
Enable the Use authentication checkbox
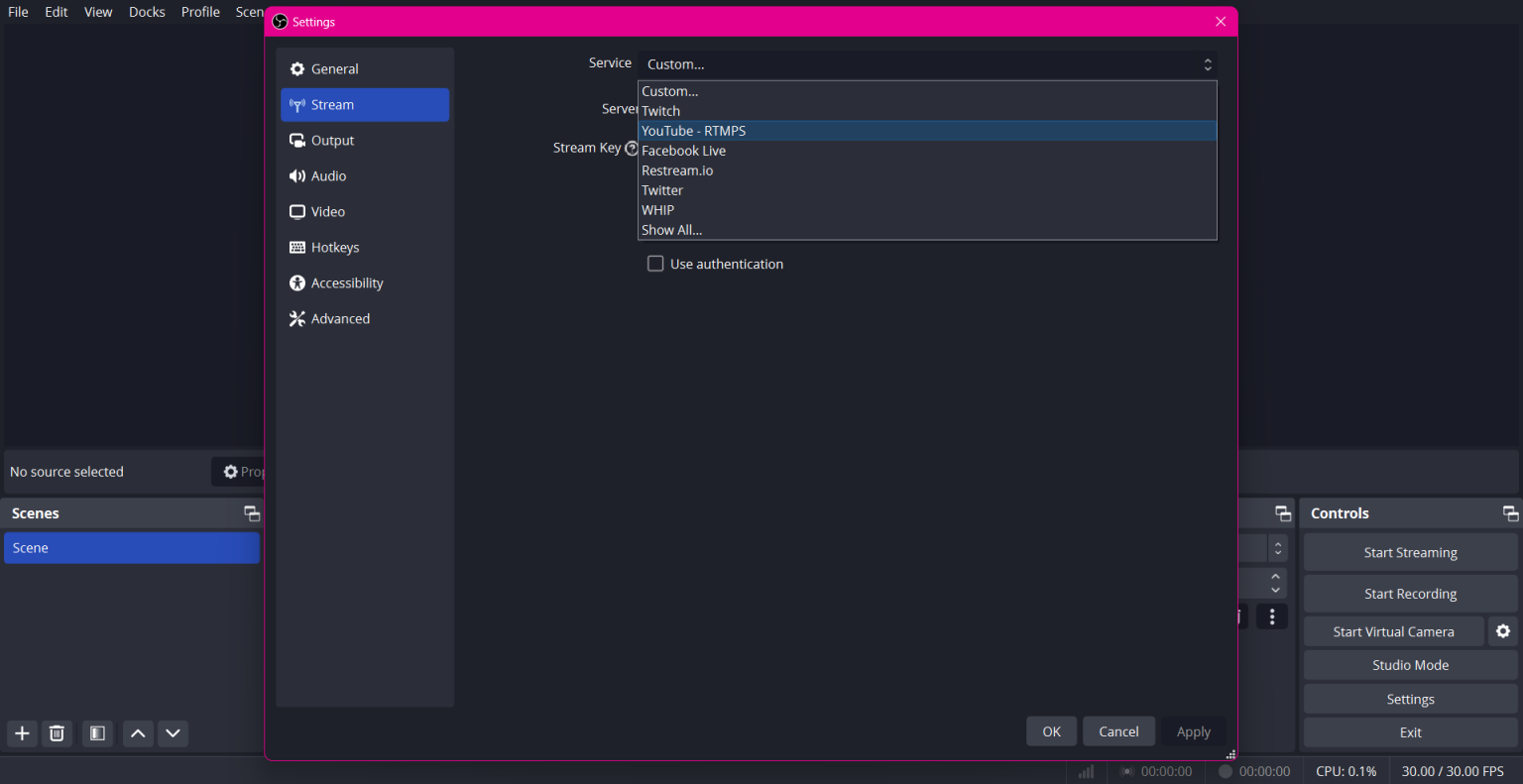[x=655, y=264]
